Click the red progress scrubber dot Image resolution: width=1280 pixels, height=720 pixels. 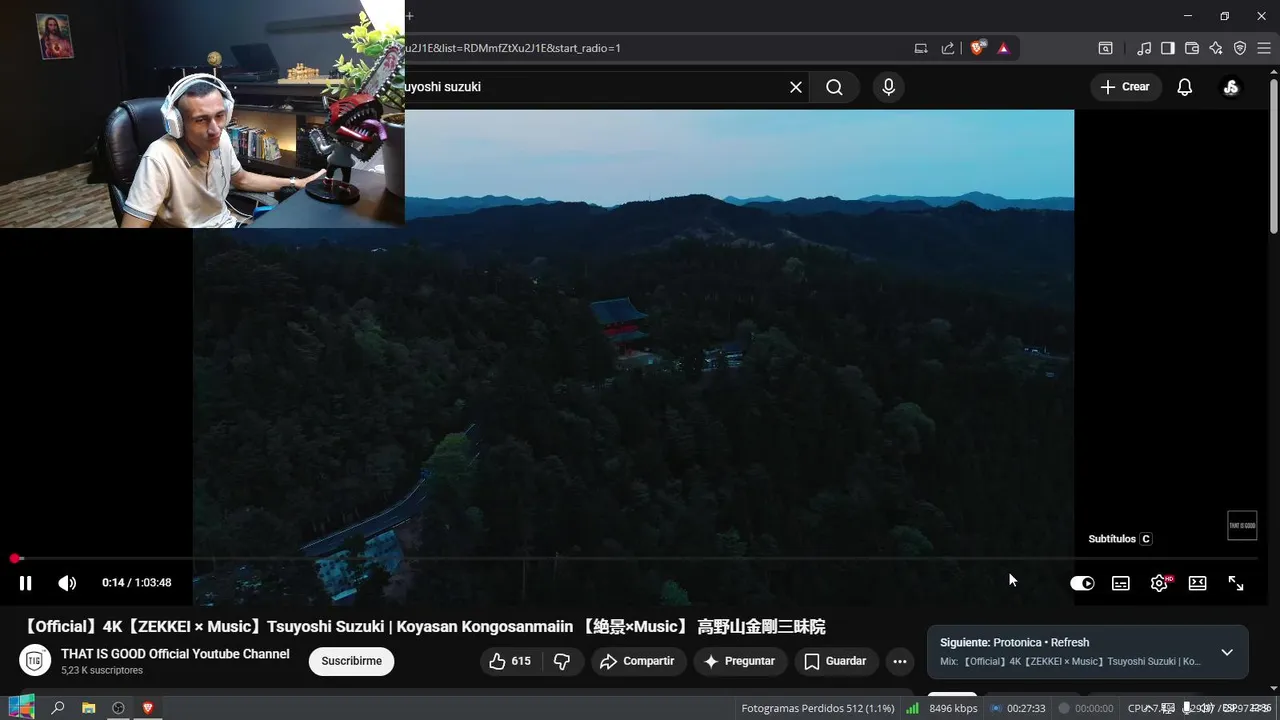click(x=15, y=558)
